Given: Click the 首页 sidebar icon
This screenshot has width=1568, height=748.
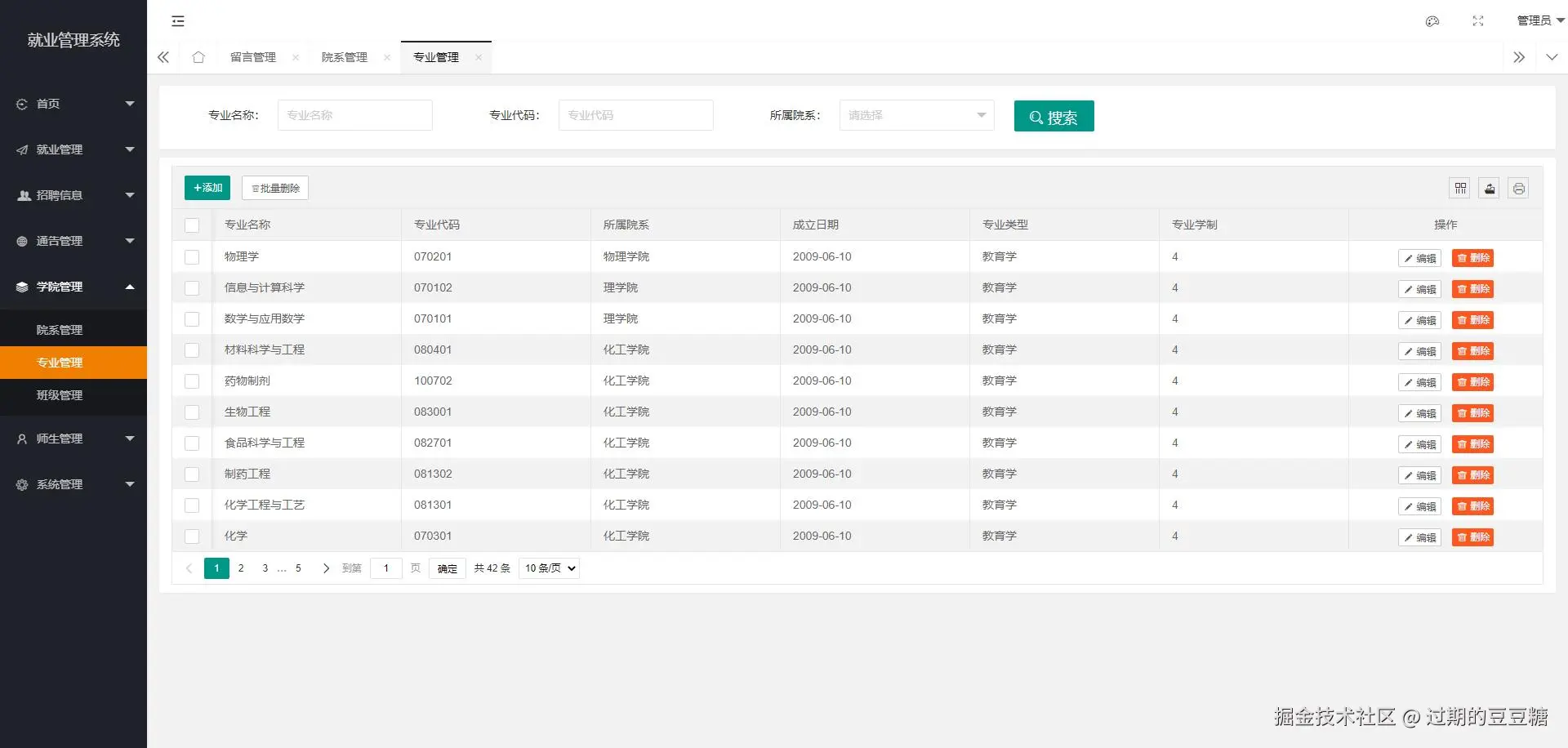Looking at the screenshot, I should point(22,104).
